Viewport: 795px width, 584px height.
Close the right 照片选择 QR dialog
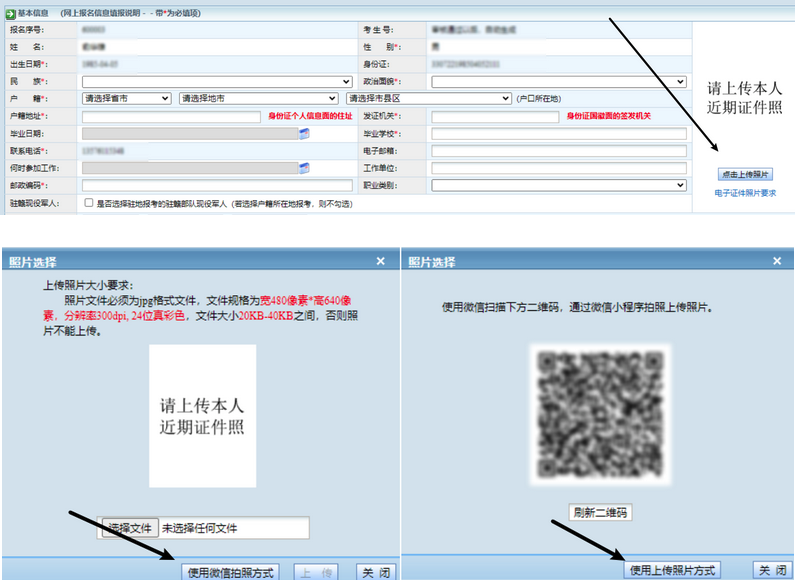[777, 261]
